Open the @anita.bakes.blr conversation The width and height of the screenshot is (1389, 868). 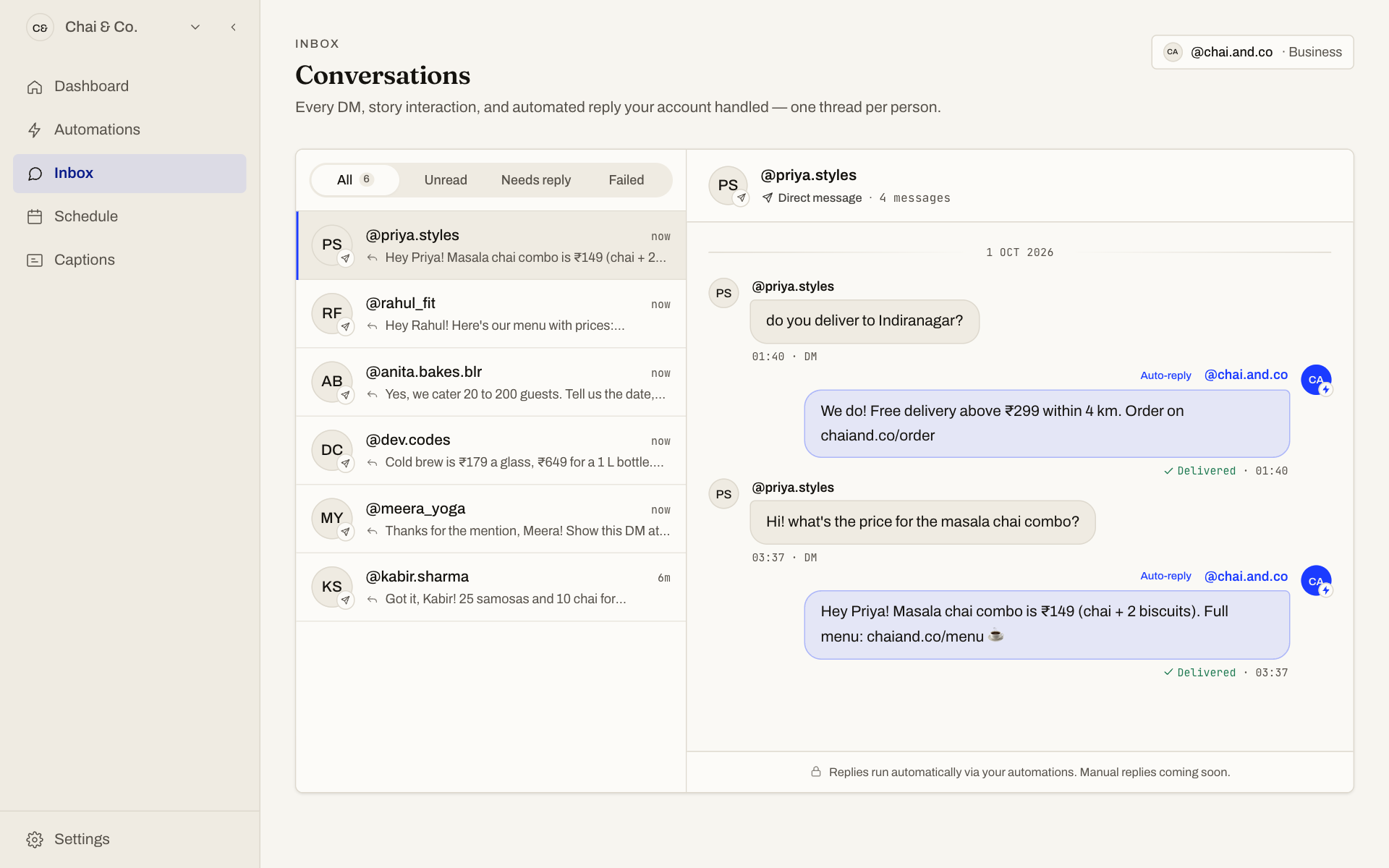coord(491,383)
